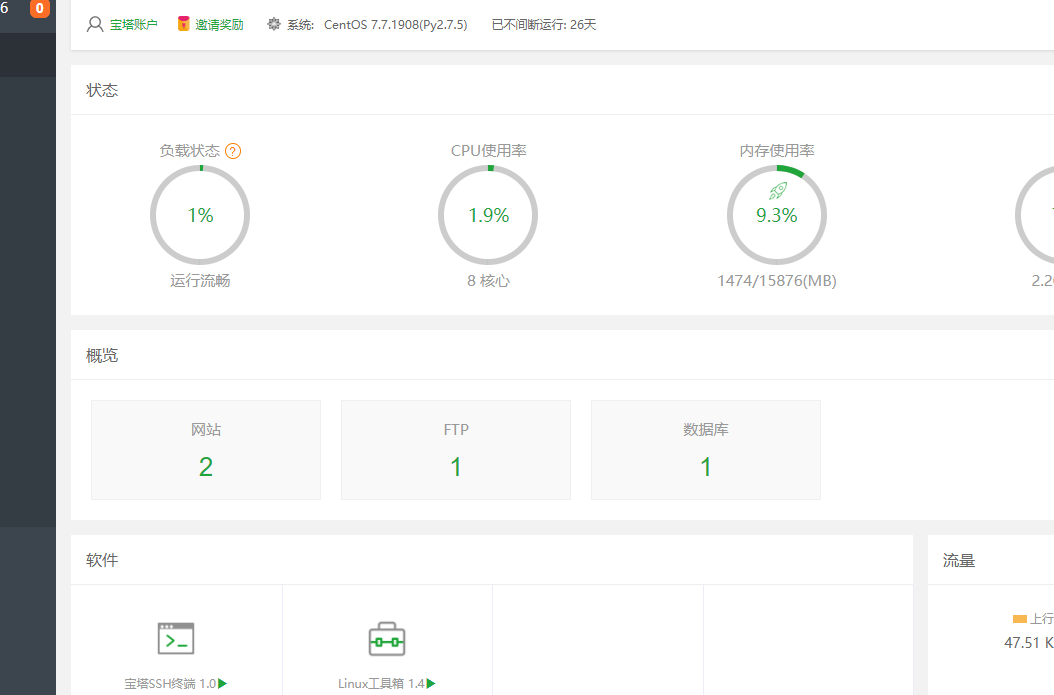1054x695 pixels.
Task: Click the system gear icon
Action: coord(274,24)
